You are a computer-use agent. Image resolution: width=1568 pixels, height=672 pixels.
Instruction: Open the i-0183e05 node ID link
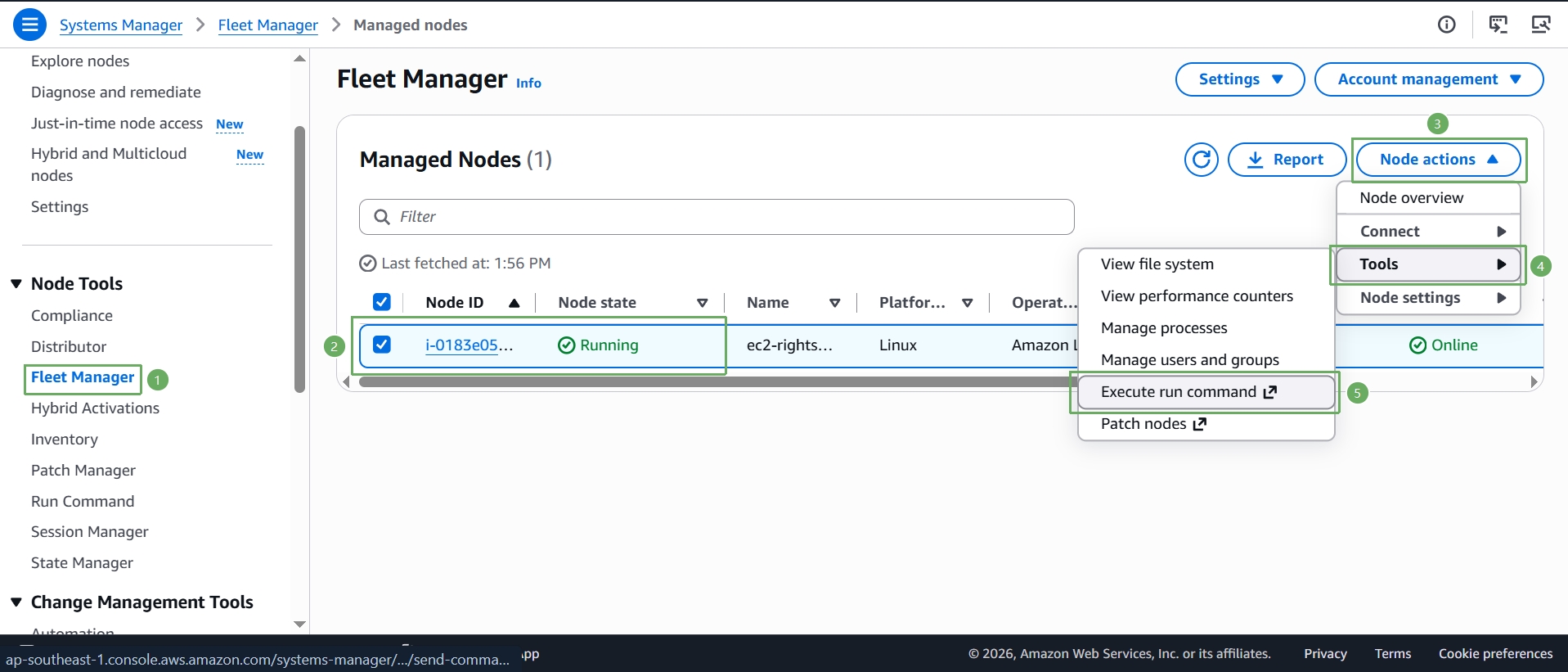tap(470, 345)
